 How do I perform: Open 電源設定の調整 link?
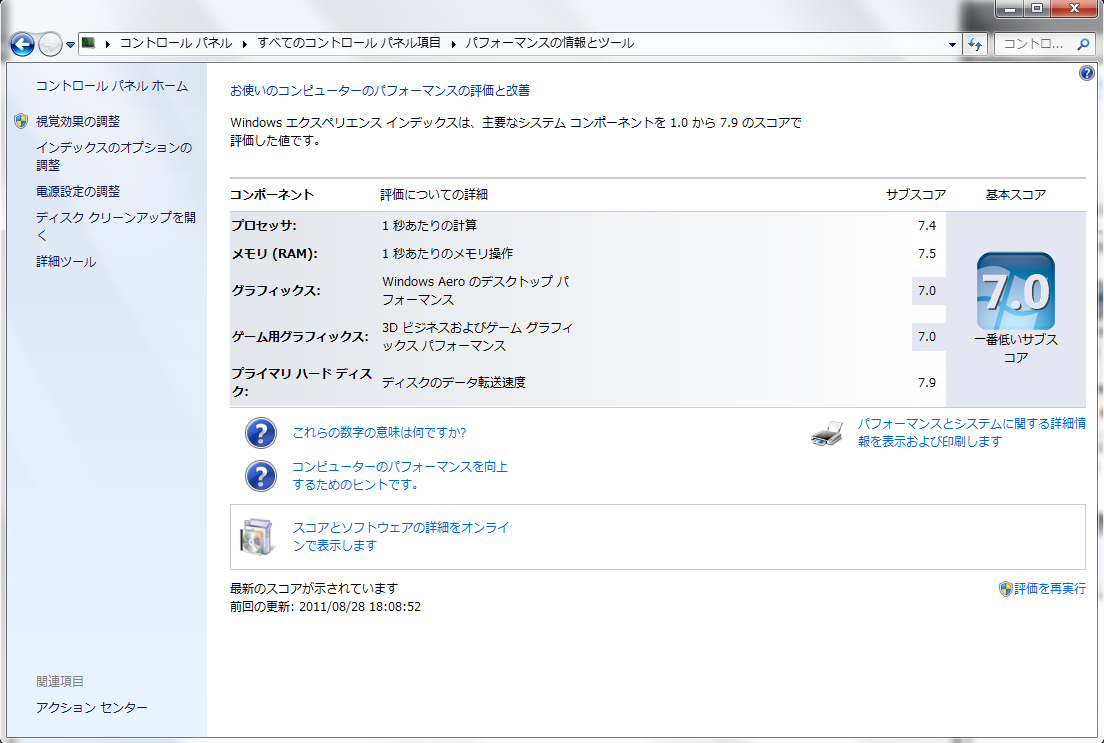pos(78,192)
